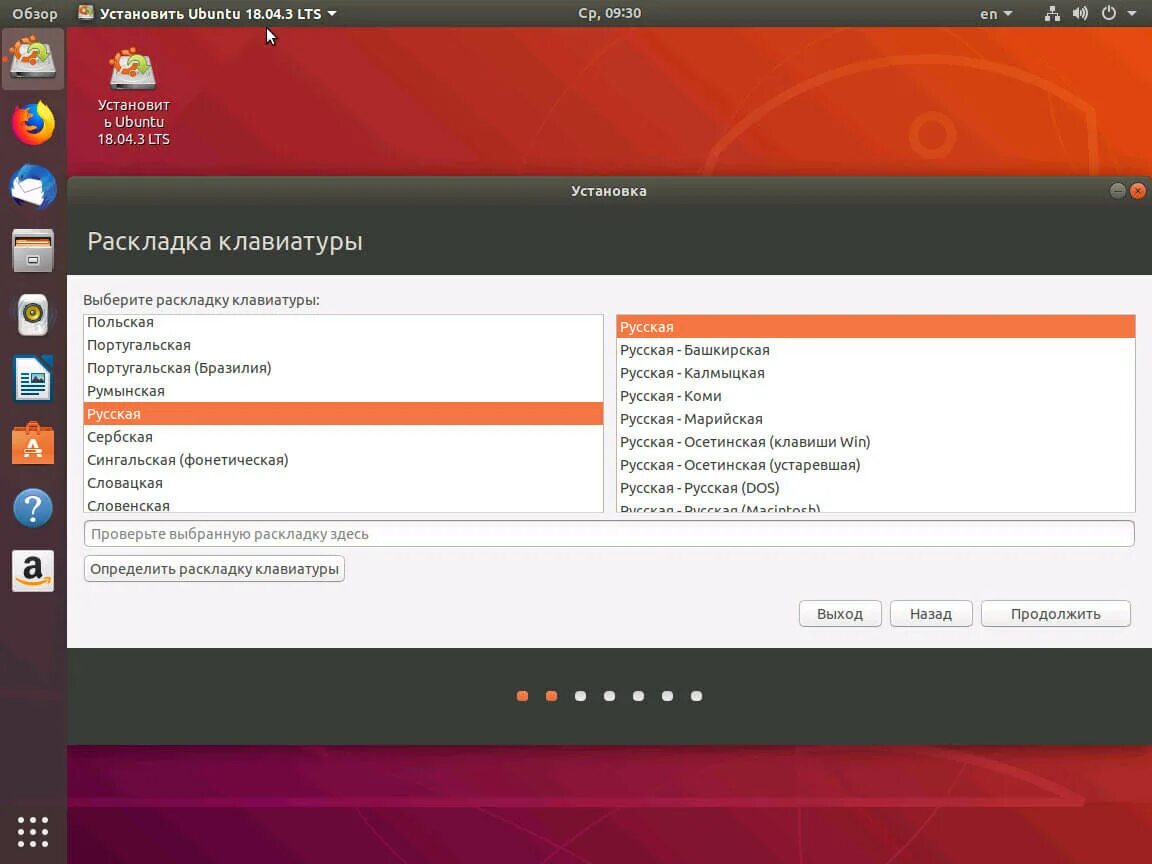Select Сингальская (фонетическая) layout

click(343, 459)
